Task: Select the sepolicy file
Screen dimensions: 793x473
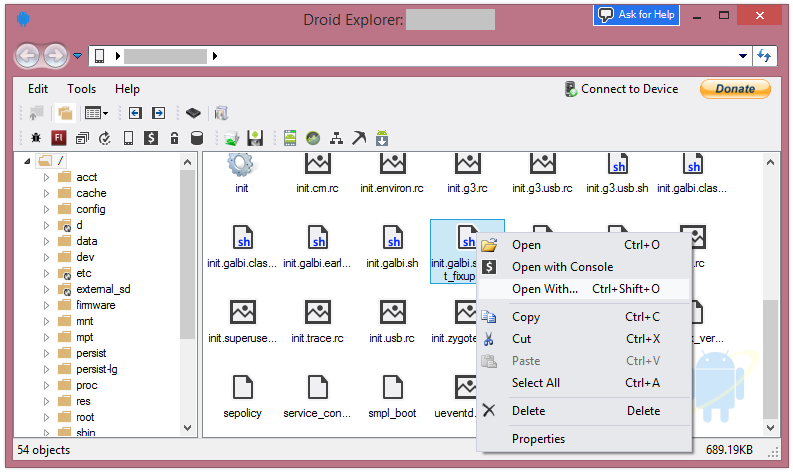Action: tap(242, 397)
